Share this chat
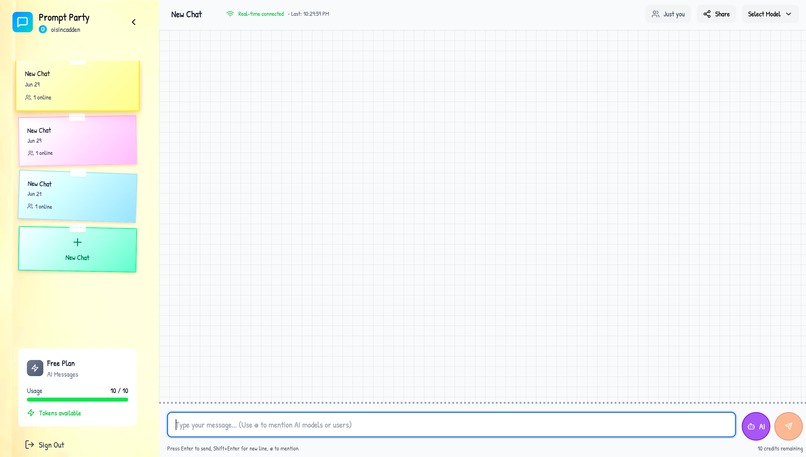The height and width of the screenshot is (457, 806). [x=717, y=14]
